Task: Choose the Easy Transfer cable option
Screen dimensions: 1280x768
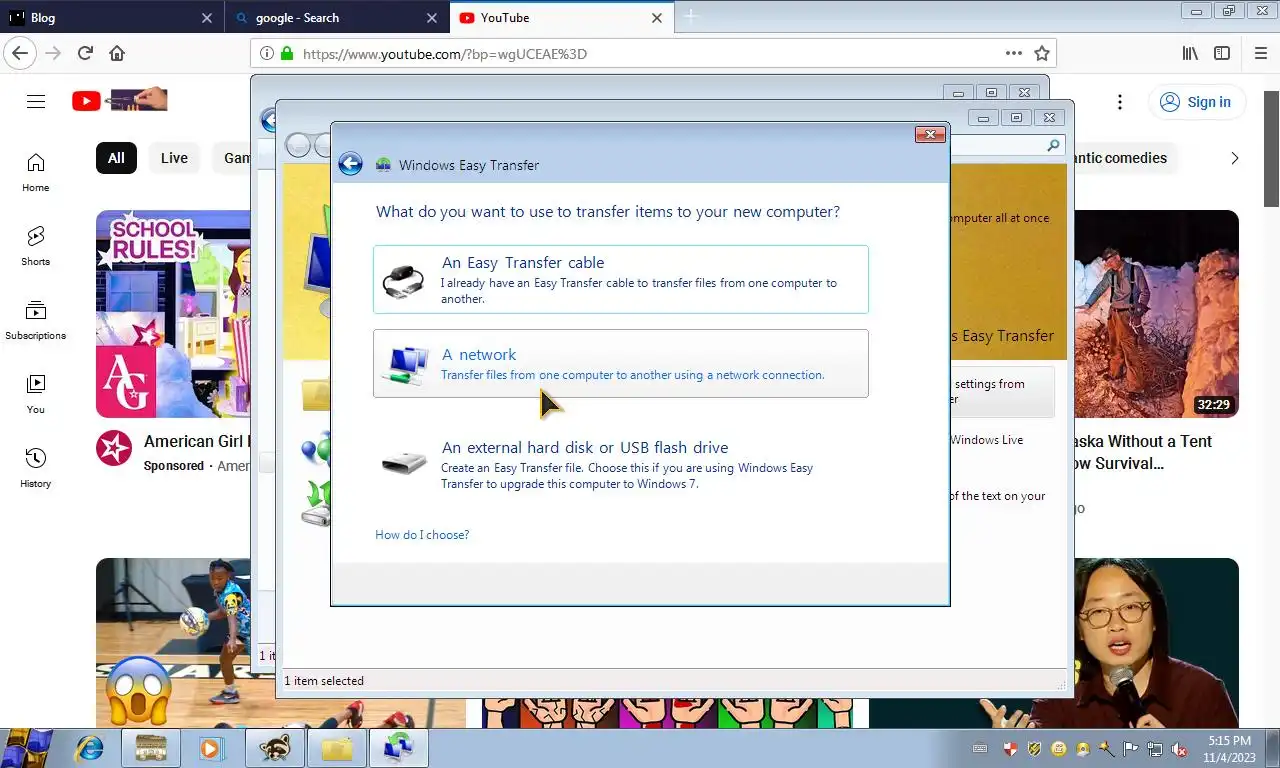Action: [620, 279]
